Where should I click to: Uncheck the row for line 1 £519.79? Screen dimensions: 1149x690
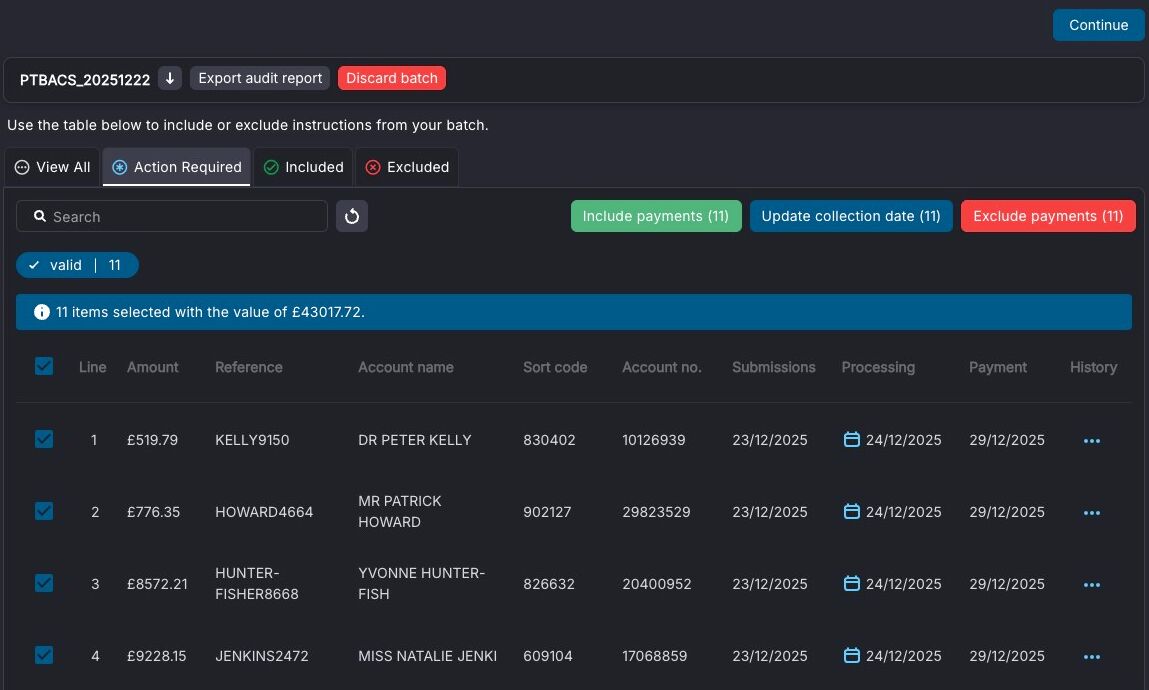(44, 439)
